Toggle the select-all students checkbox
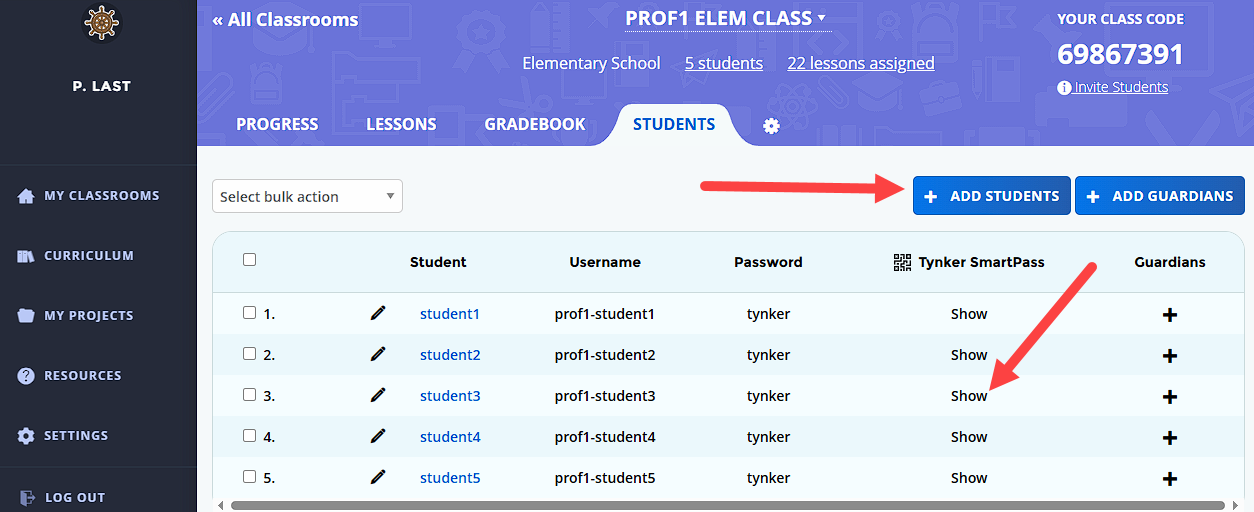 pos(249,260)
